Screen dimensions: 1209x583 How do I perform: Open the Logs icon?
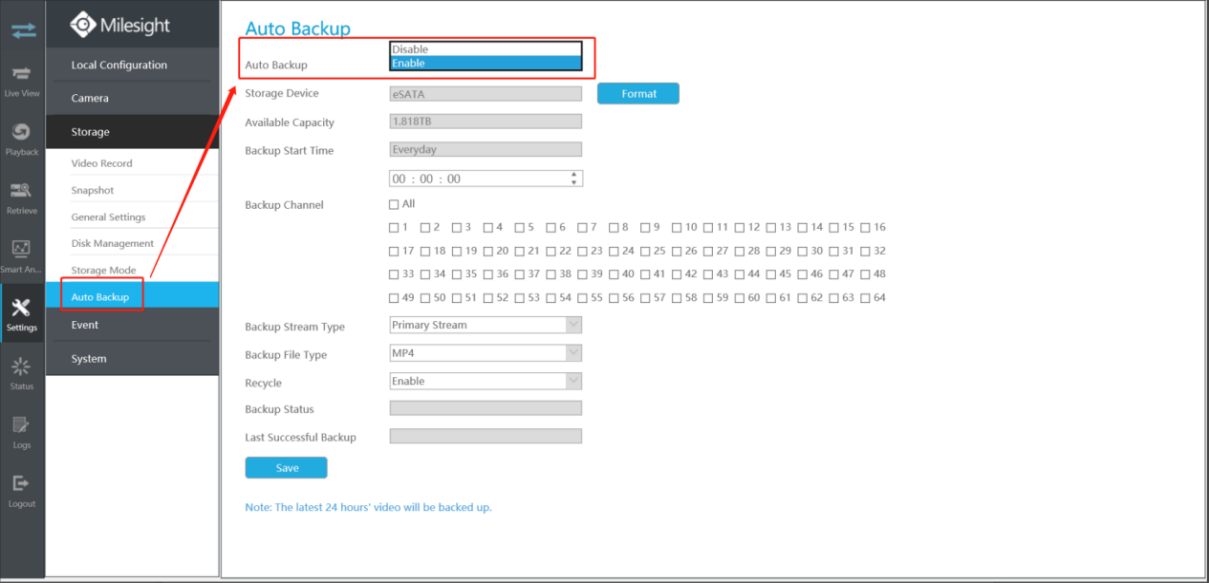click(x=22, y=425)
